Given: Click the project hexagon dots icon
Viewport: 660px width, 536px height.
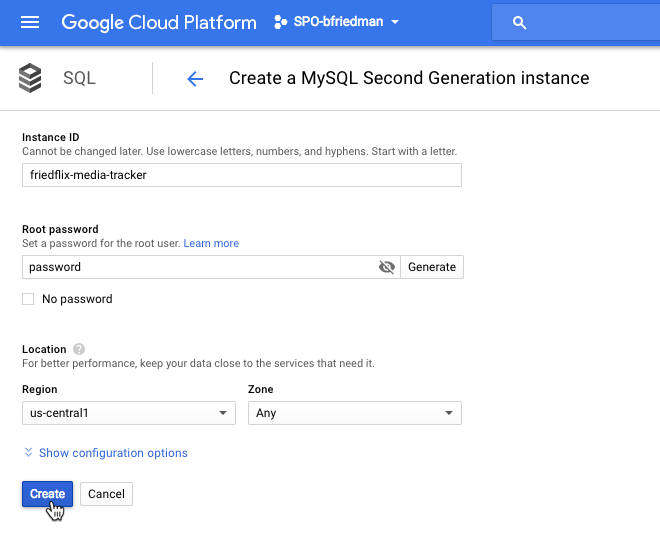Looking at the screenshot, I should pos(281,22).
